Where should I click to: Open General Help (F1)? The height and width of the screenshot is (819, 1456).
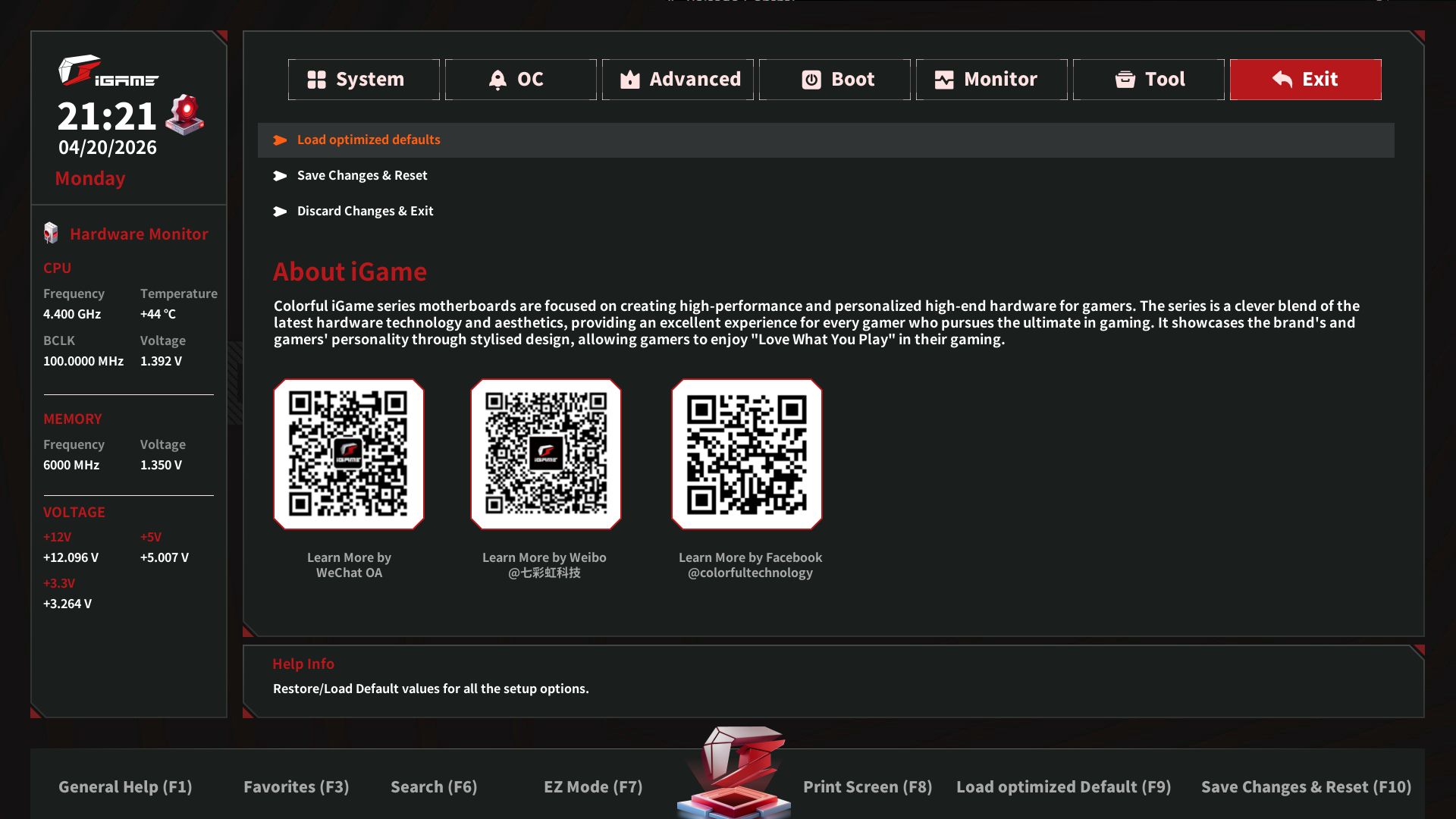tap(125, 787)
